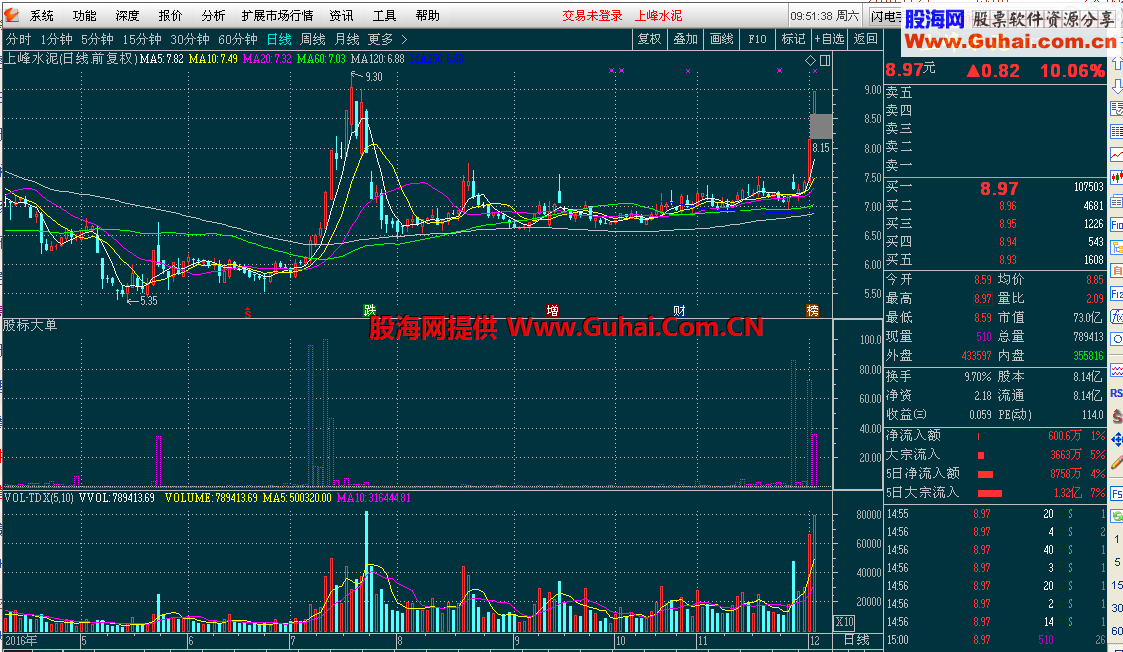
Task: Click the red dollar-sign icon in sidebar
Action: (1117, 416)
